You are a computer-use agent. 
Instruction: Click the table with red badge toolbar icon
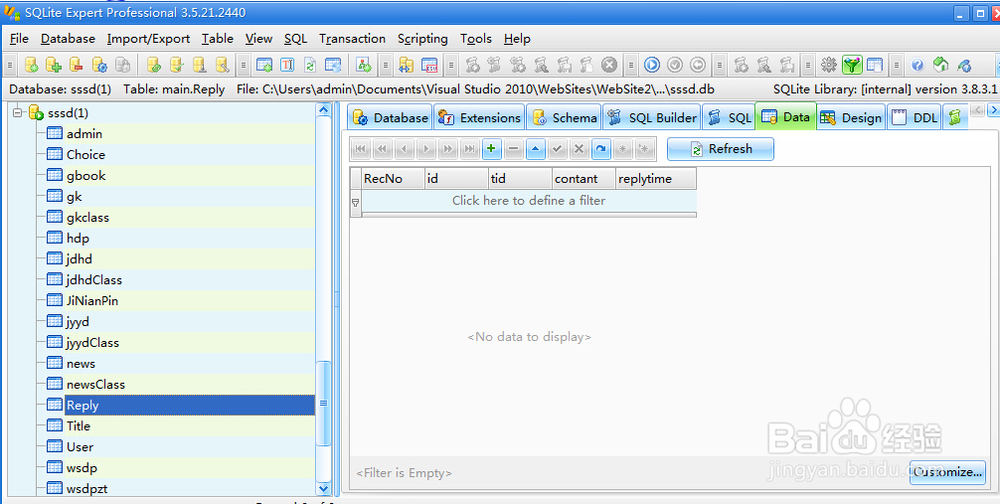429,64
